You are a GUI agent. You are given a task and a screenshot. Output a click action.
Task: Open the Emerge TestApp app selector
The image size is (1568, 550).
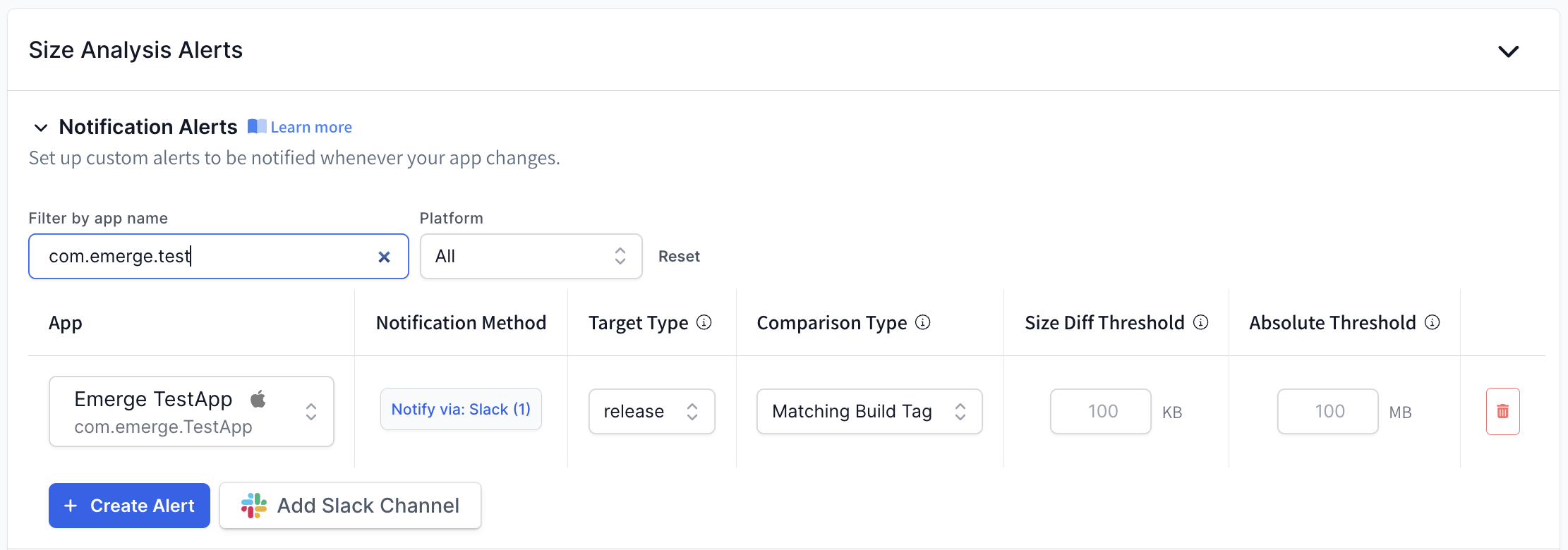[191, 412]
